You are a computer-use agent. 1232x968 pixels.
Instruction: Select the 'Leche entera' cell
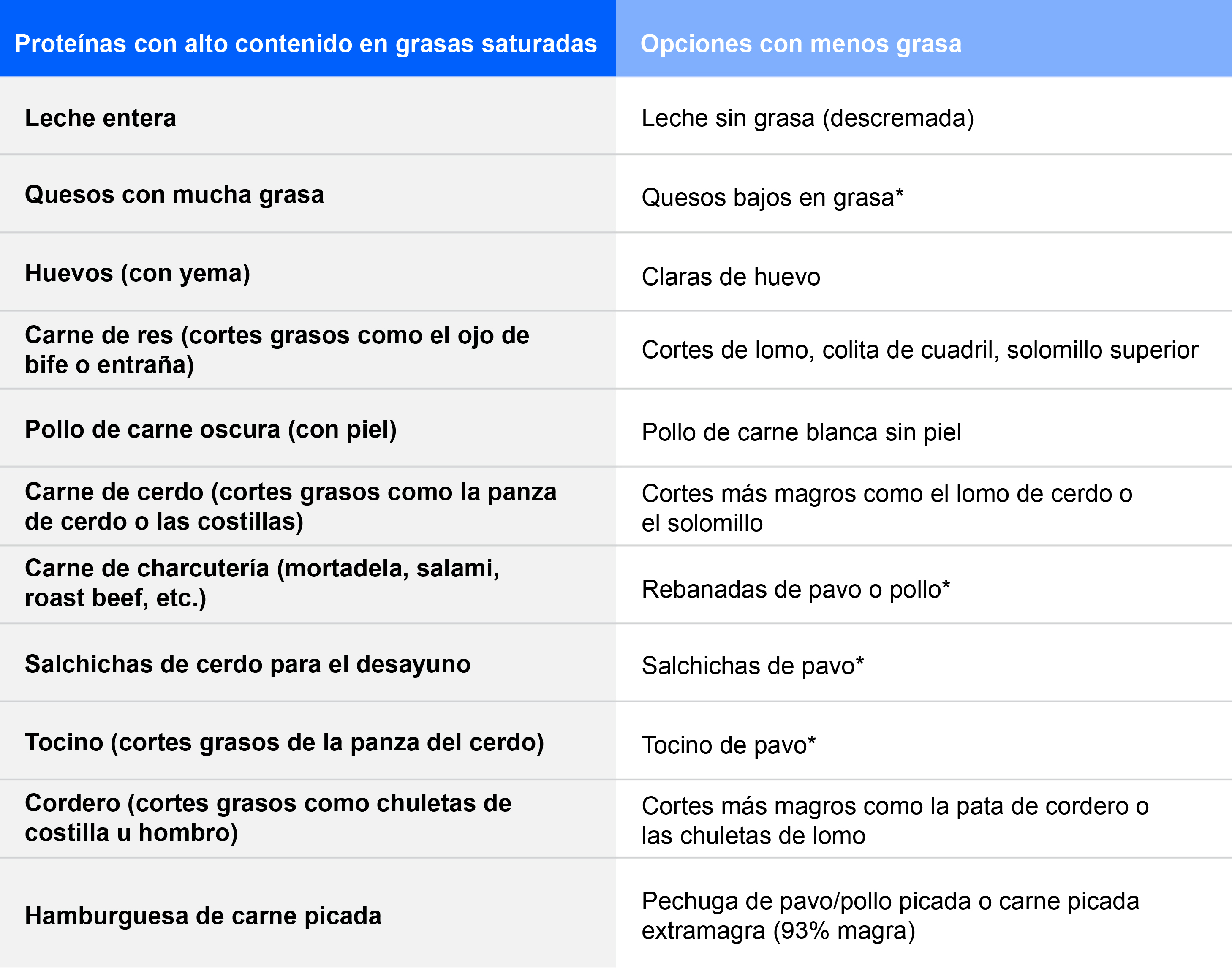(101, 118)
